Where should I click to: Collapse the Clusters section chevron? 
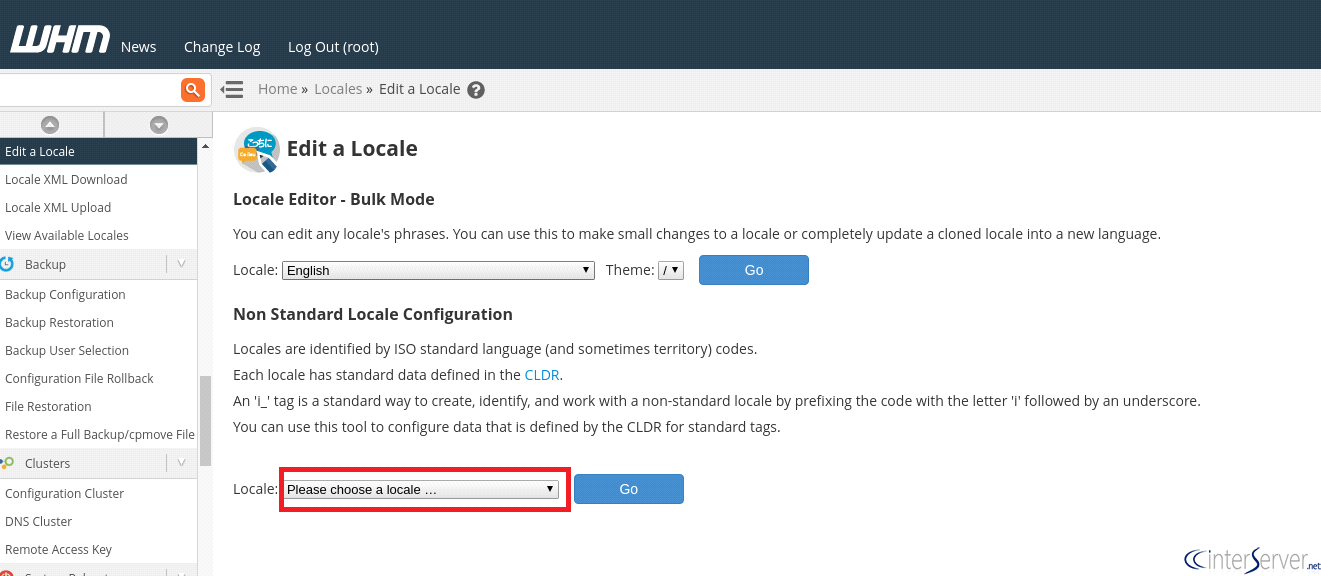181,463
